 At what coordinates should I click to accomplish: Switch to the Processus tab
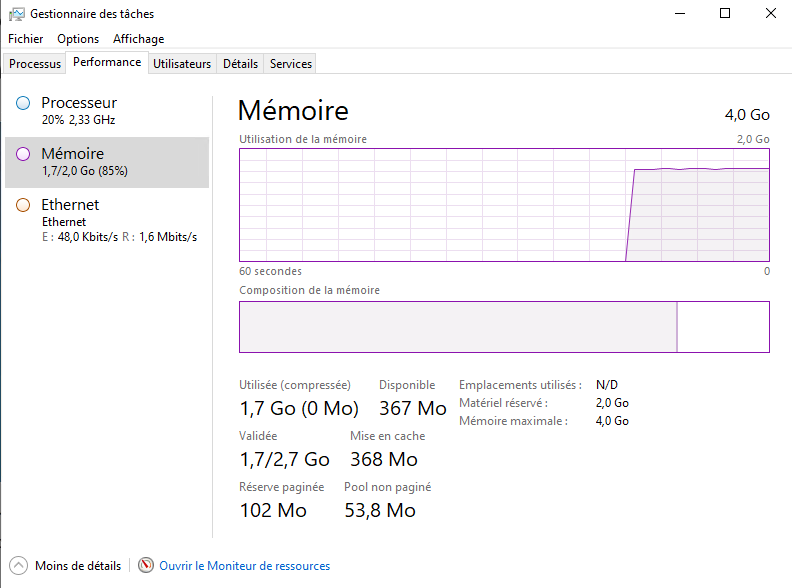click(35, 64)
